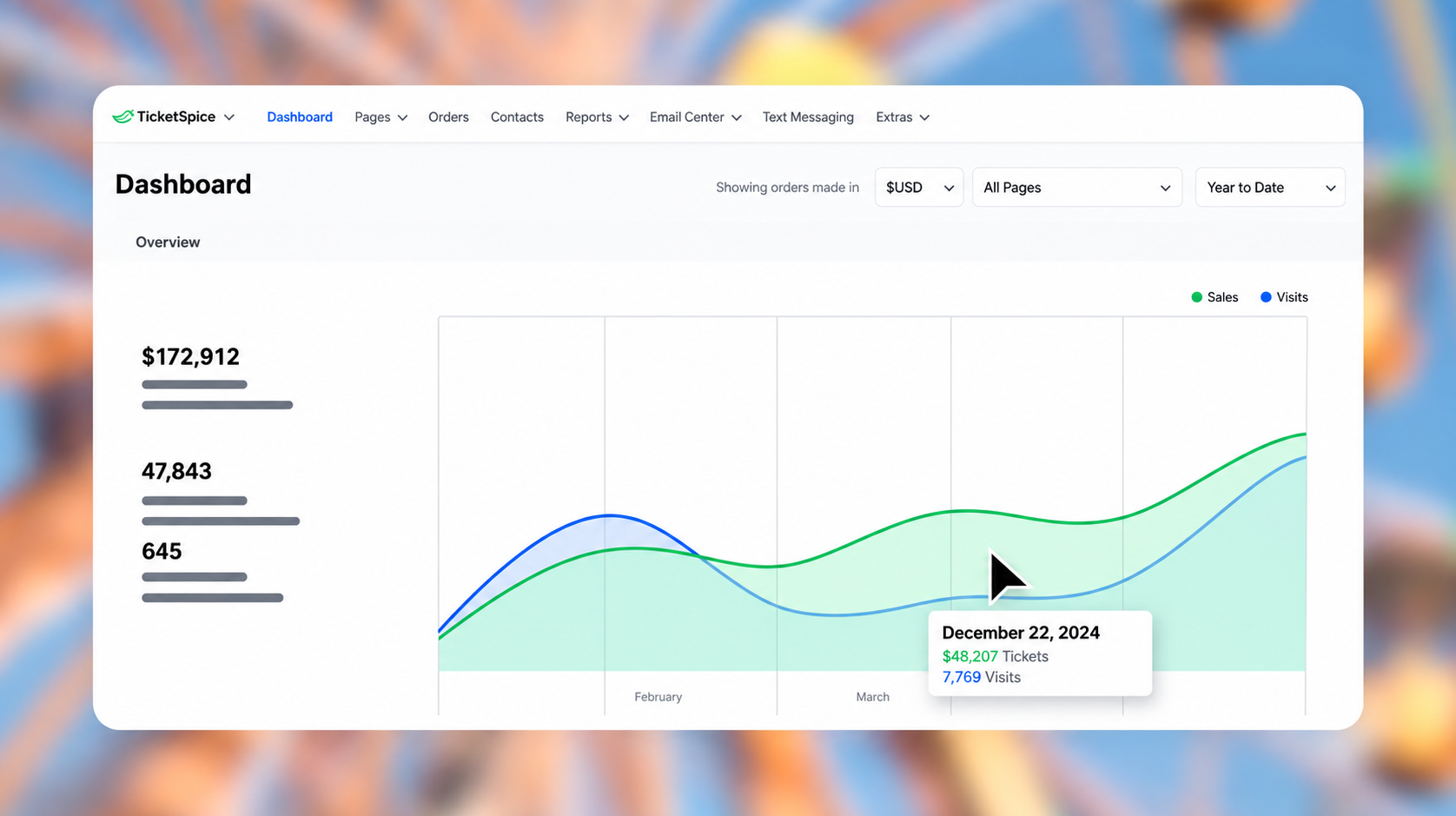Click the Visits legend label
The height and width of the screenshot is (816, 1456).
[1292, 297]
